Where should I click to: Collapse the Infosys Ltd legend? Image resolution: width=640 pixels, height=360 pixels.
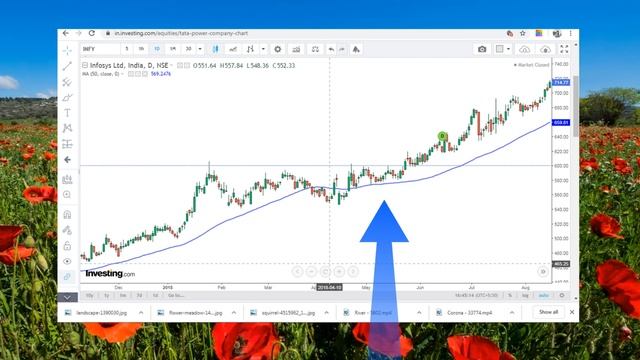(x=85, y=65)
